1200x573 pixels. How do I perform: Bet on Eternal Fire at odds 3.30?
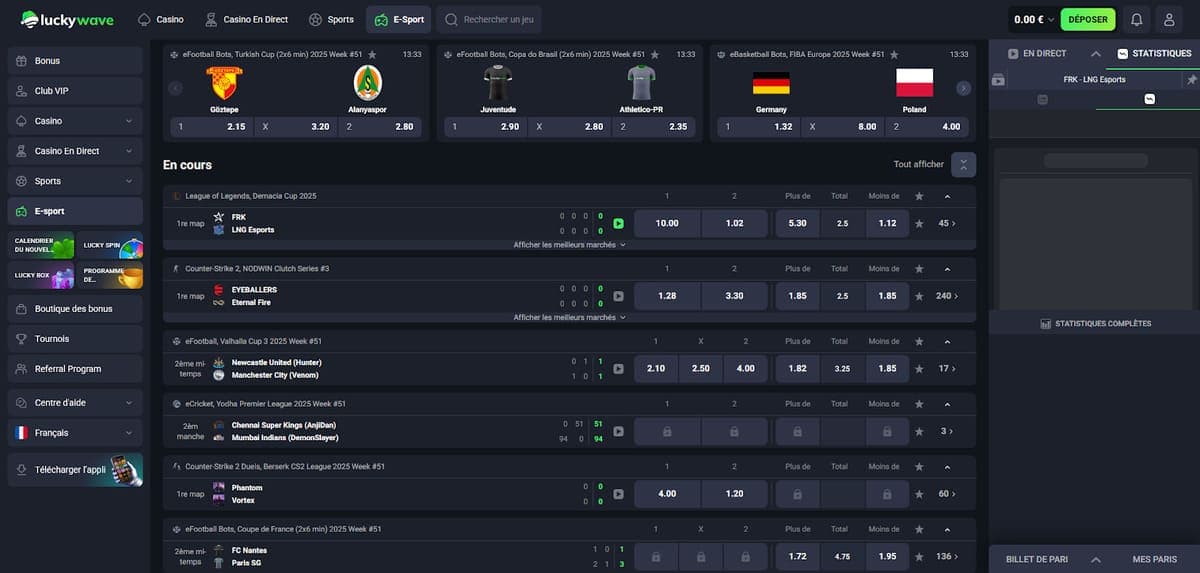734,296
